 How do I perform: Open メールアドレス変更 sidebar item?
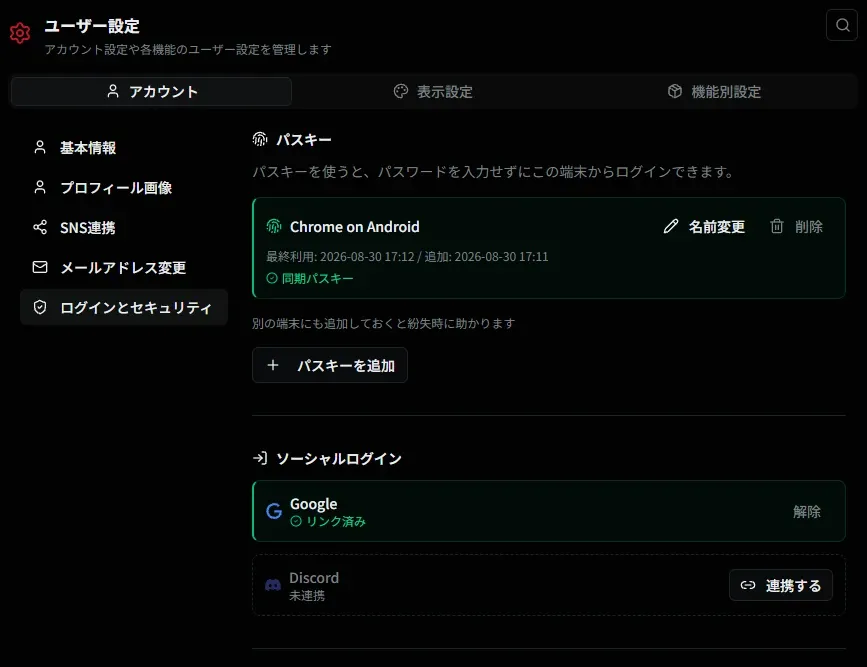[124, 268]
